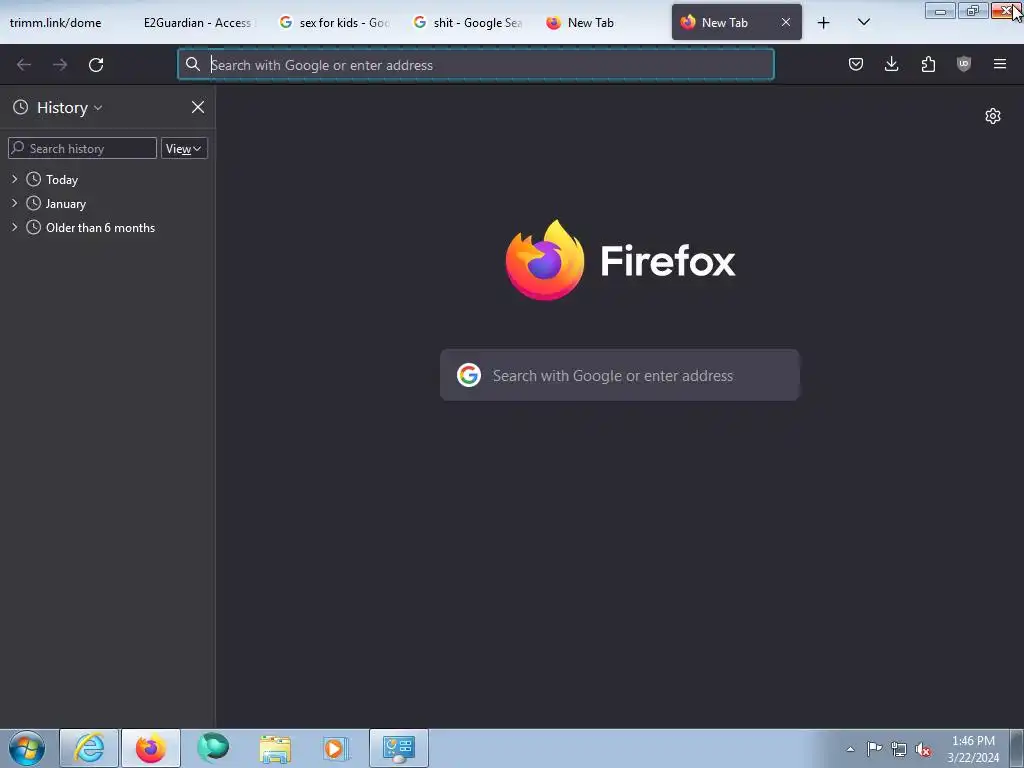Click the Google logo in page search box
Screen dimensions: 1024x768
point(469,375)
